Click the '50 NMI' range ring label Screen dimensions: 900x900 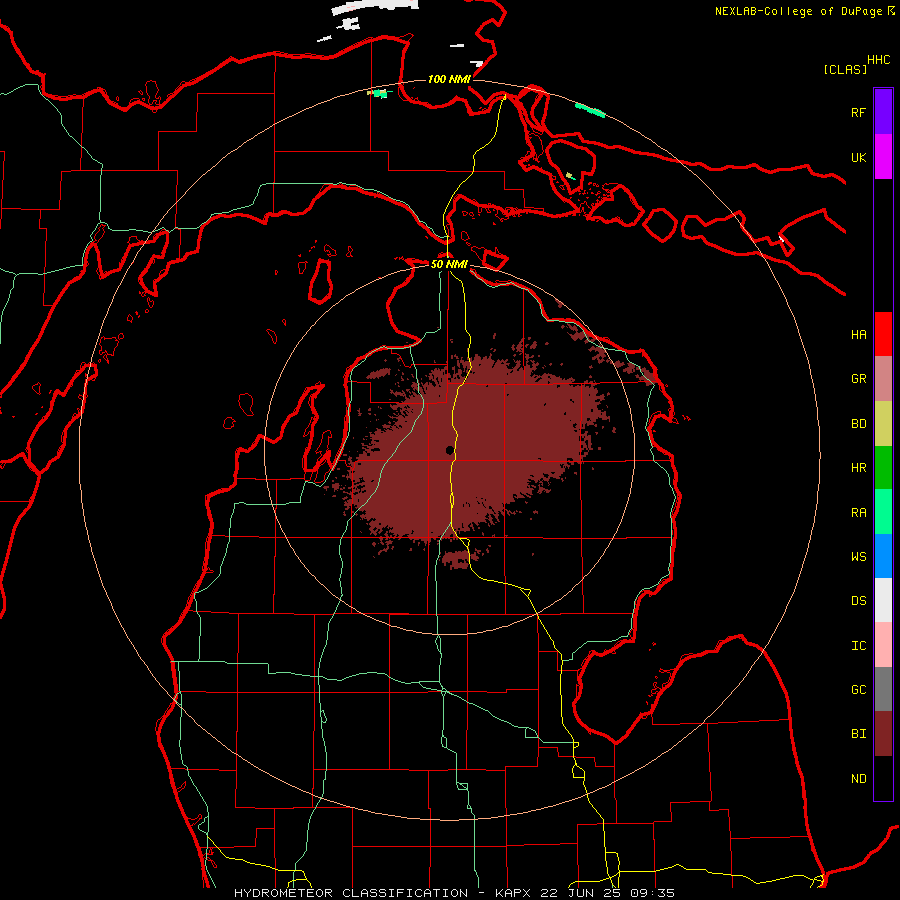tap(449, 264)
